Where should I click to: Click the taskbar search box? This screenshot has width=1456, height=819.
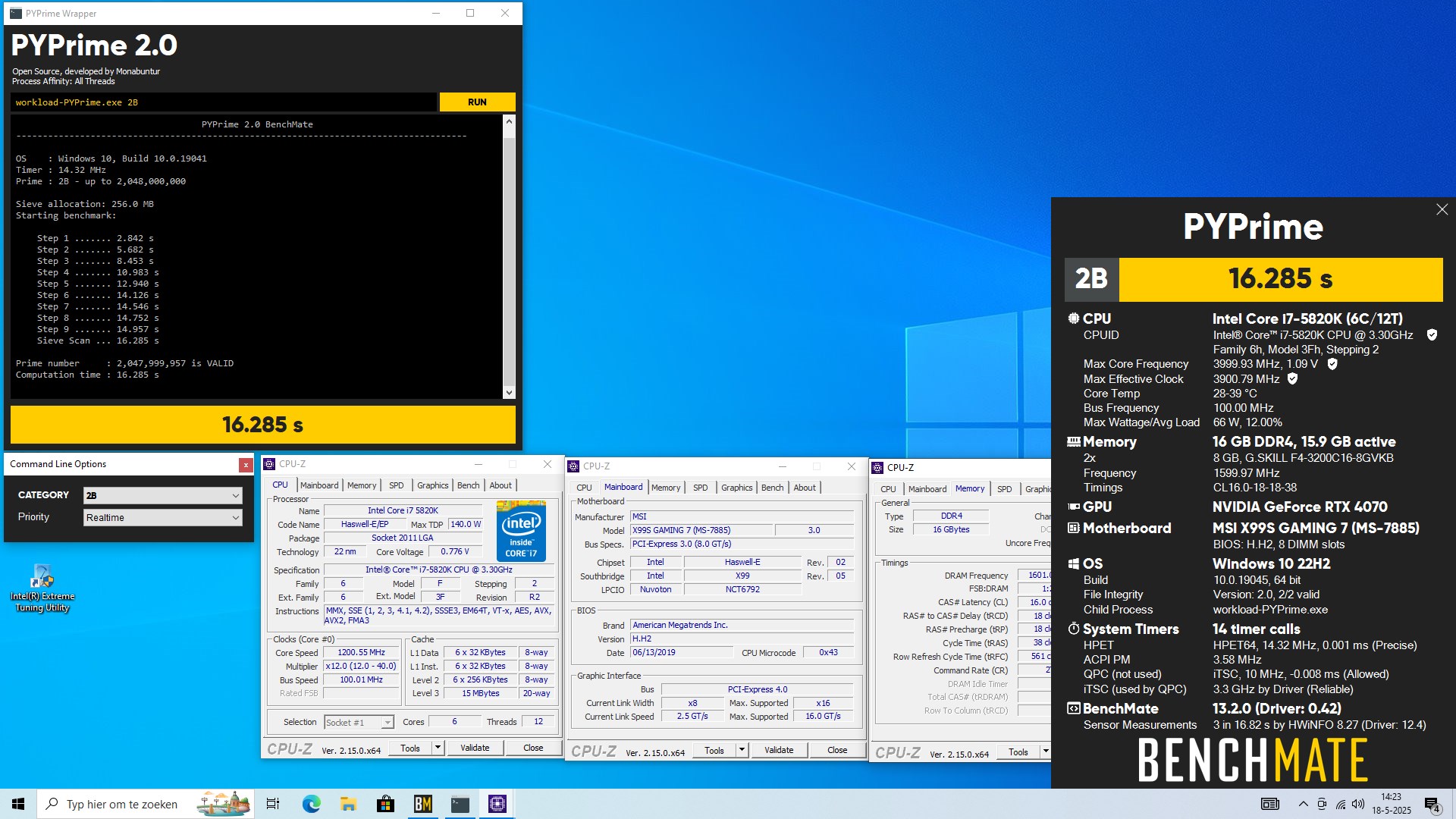point(144,804)
